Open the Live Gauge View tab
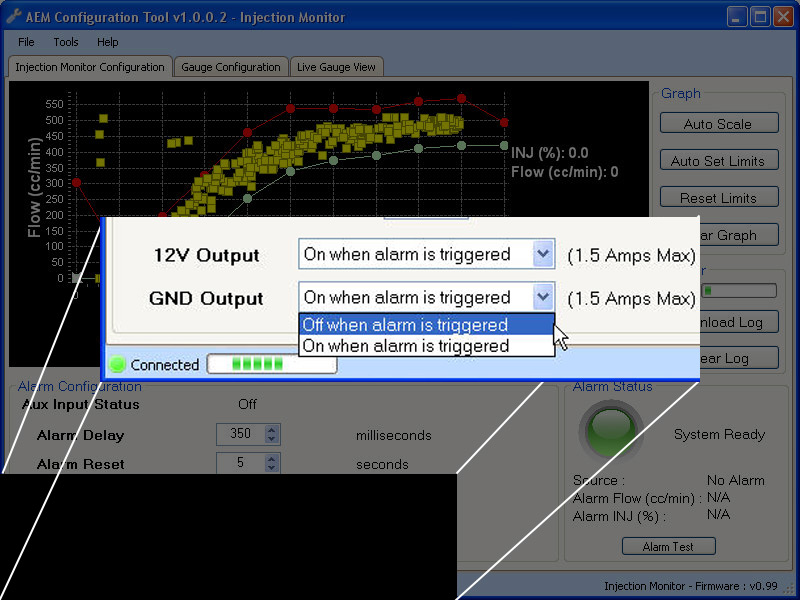Viewport: 800px width, 600px height. pos(336,67)
